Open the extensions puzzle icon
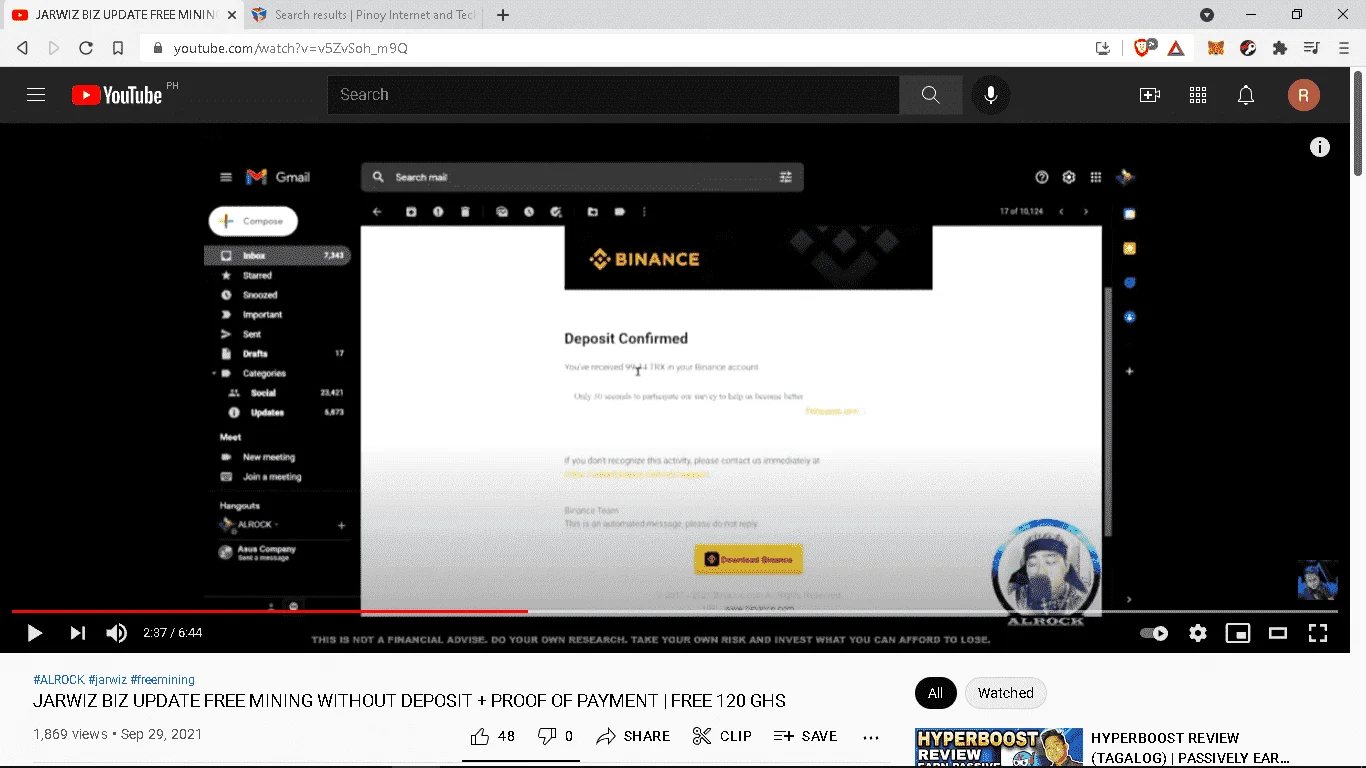This screenshot has width=1366, height=768. [x=1280, y=48]
